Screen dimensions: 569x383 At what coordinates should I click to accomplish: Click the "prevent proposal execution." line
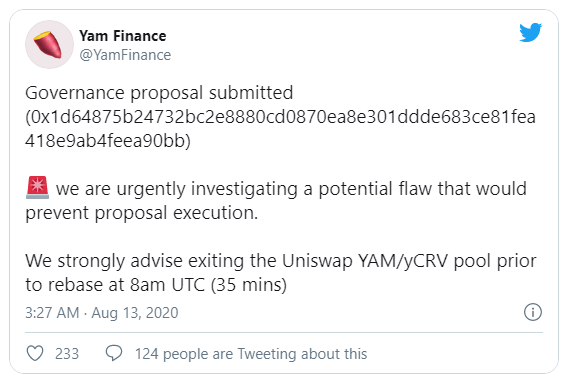[x=142, y=213]
